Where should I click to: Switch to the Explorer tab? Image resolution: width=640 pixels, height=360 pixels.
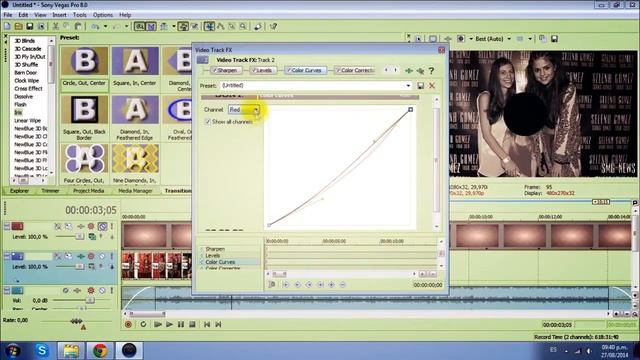click(x=19, y=191)
